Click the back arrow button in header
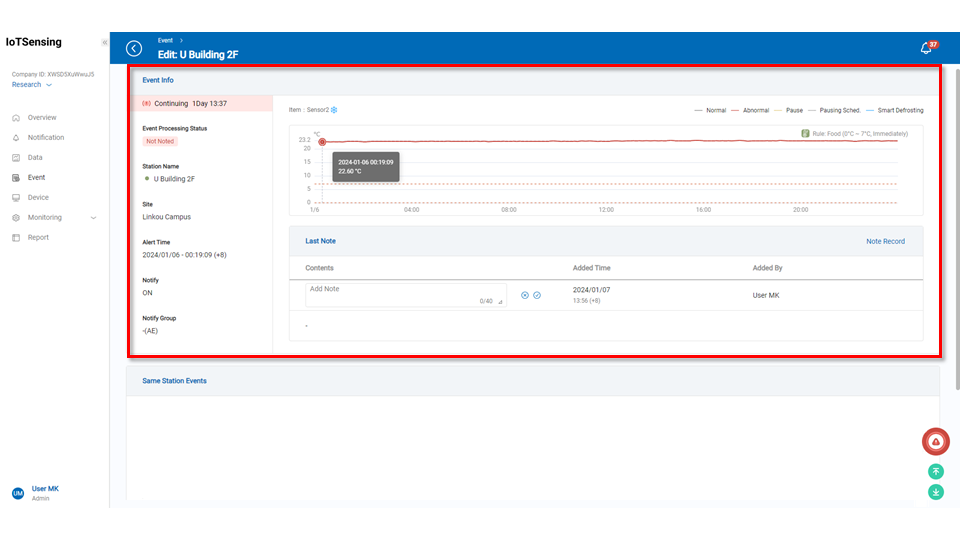960x540 pixels. click(x=134, y=48)
